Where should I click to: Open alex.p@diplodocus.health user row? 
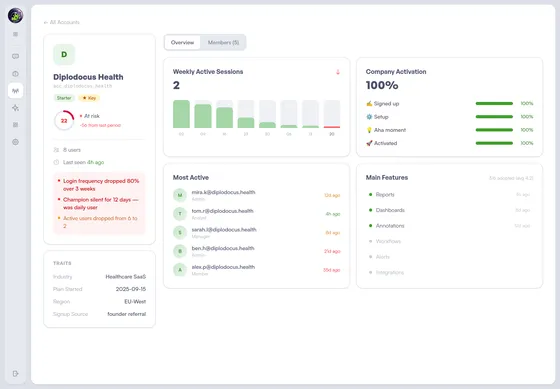pos(256,270)
